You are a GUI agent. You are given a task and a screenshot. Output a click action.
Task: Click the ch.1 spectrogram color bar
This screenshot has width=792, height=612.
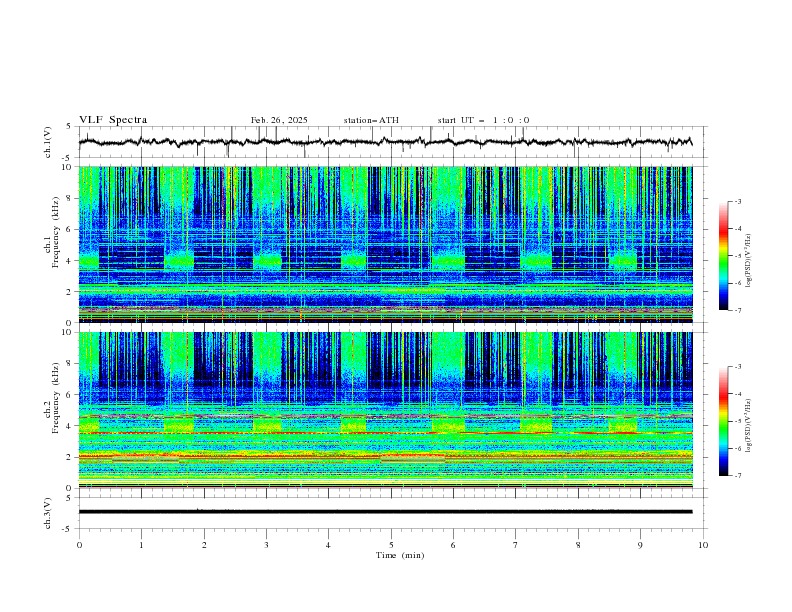click(x=723, y=256)
